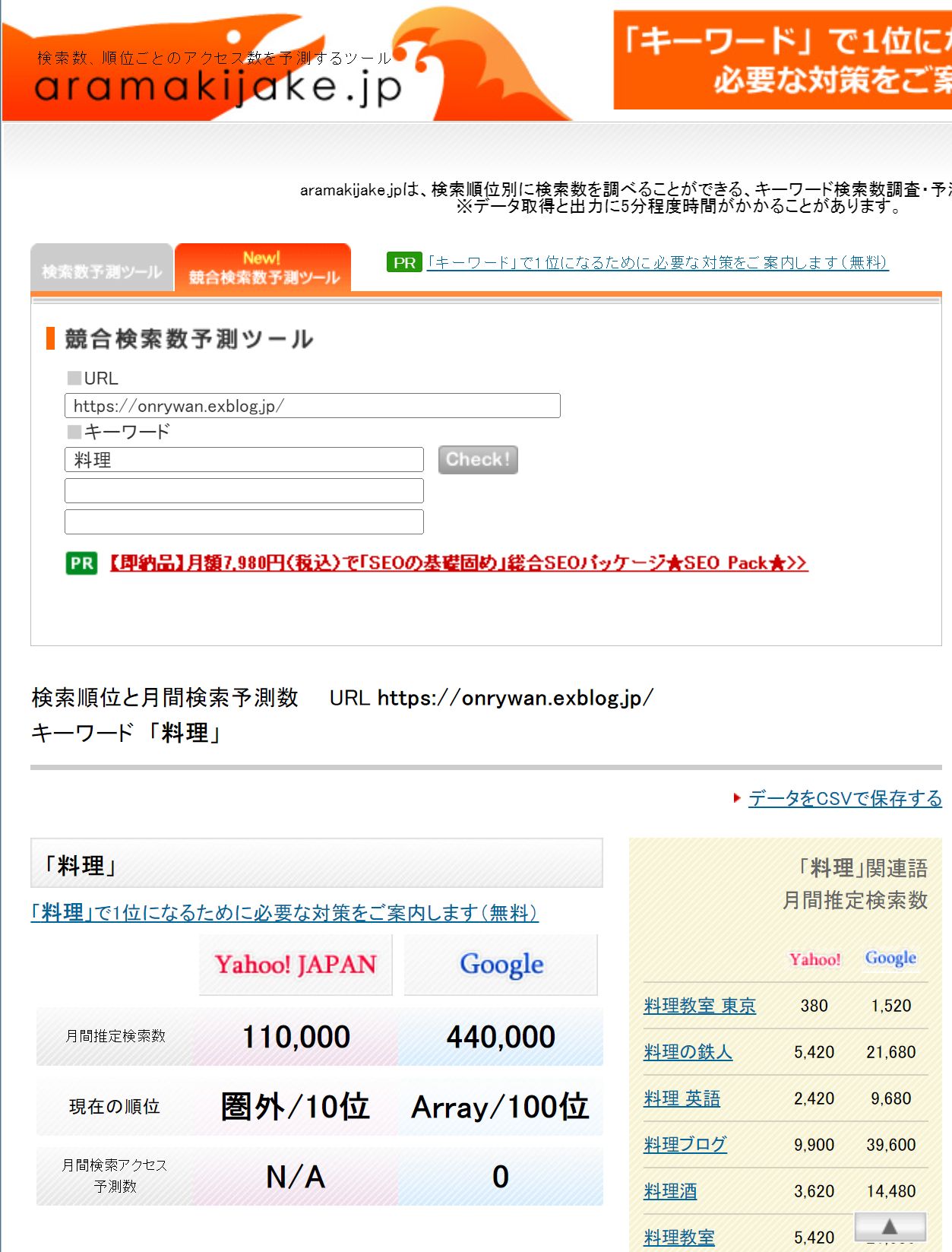The width and height of the screenshot is (952, 1252).
Task: Click the Check! button
Action: 478,459
